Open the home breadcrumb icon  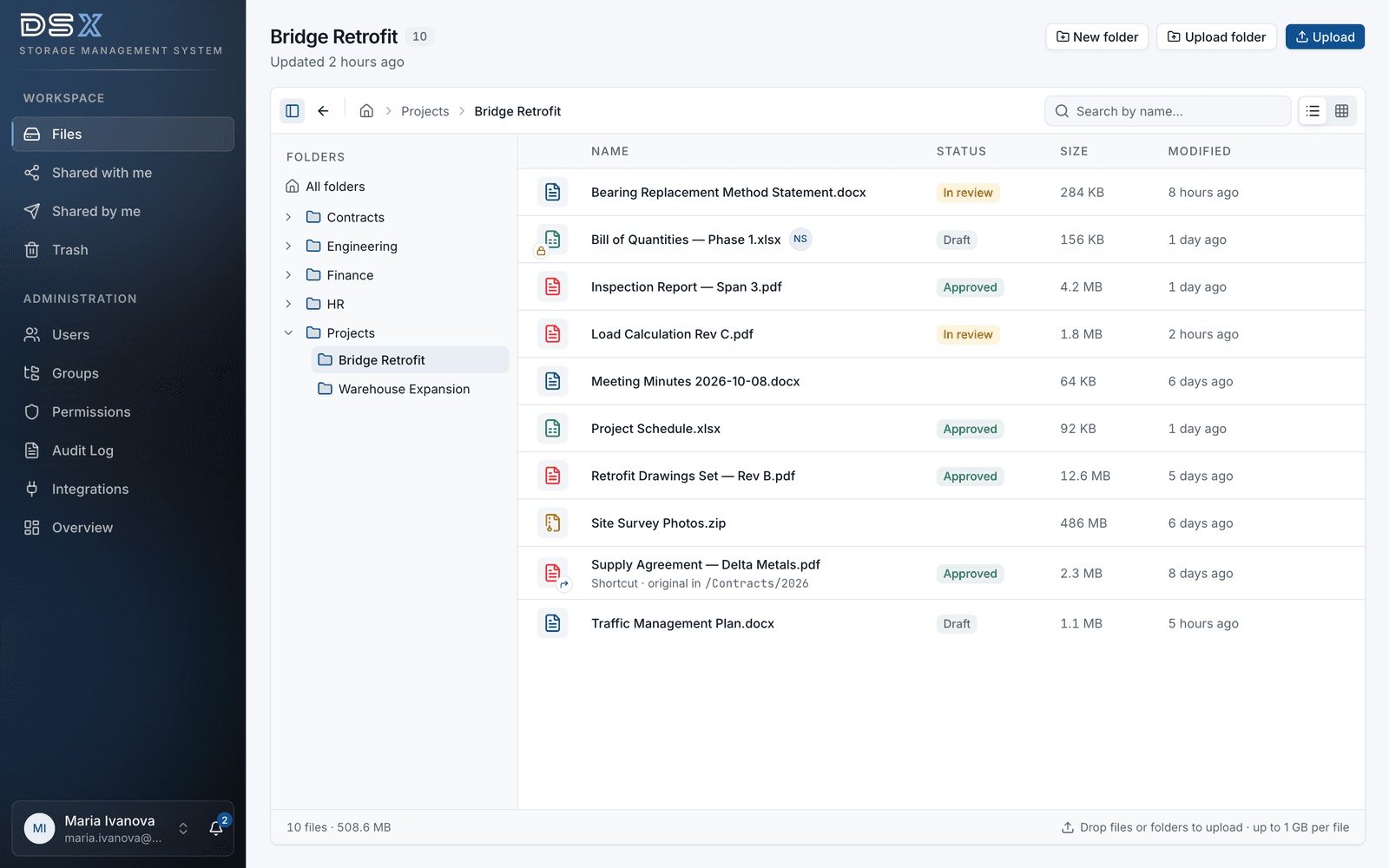(x=366, y=111)
